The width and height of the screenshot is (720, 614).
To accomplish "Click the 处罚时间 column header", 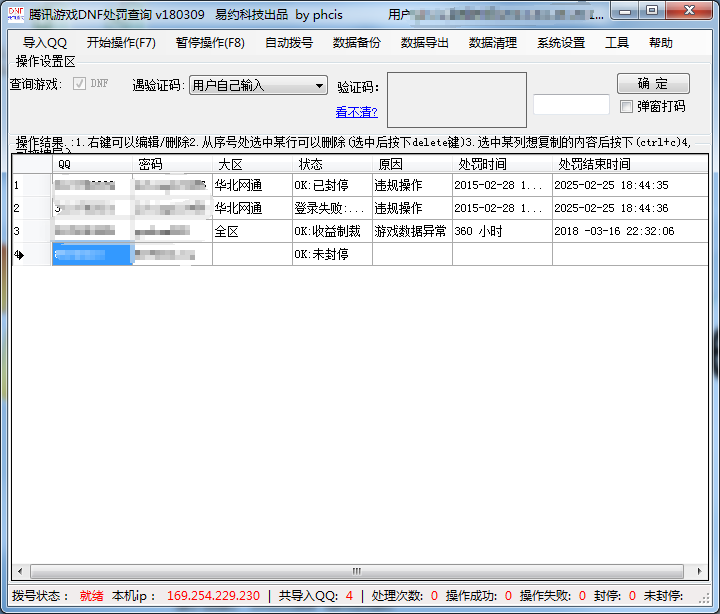I will 502,164.
